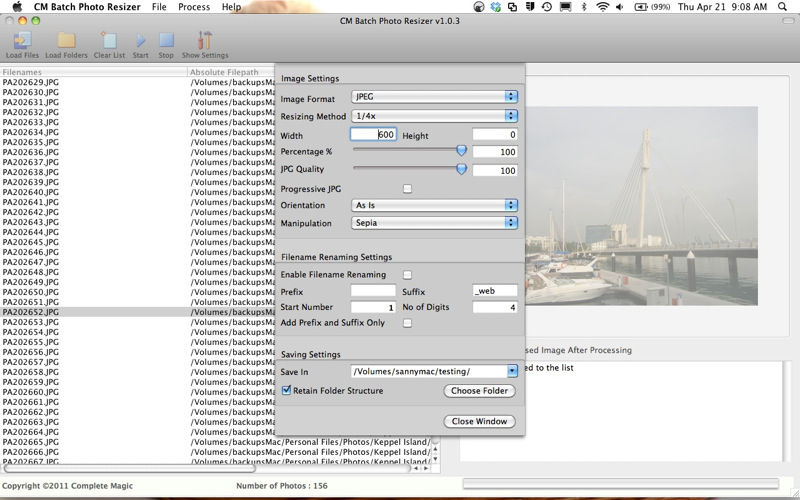This screenshot has width=800, height=500.
Task: Open the File menu
Action: coord(159,7)
